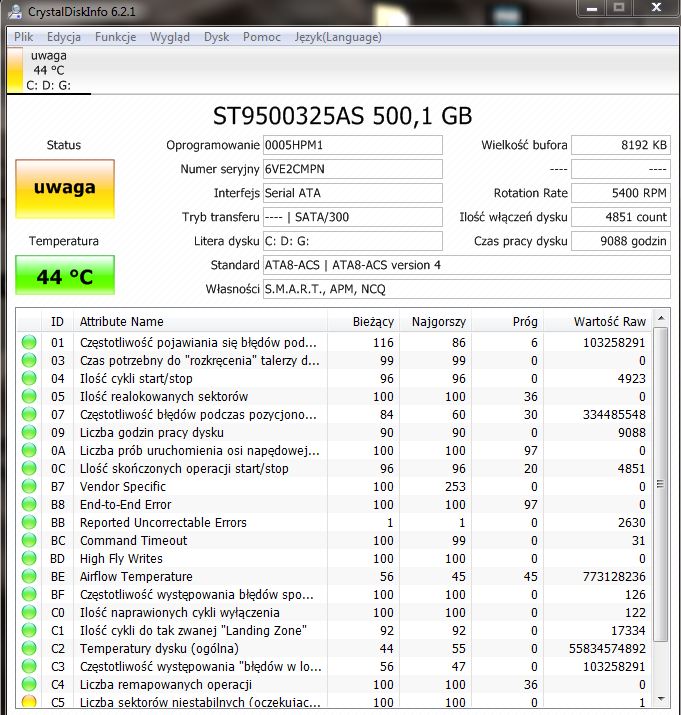The image size is (681, 715).
Task: Click the drive title ST9500325AS 500,1 GB
Action: coord(342,116)
